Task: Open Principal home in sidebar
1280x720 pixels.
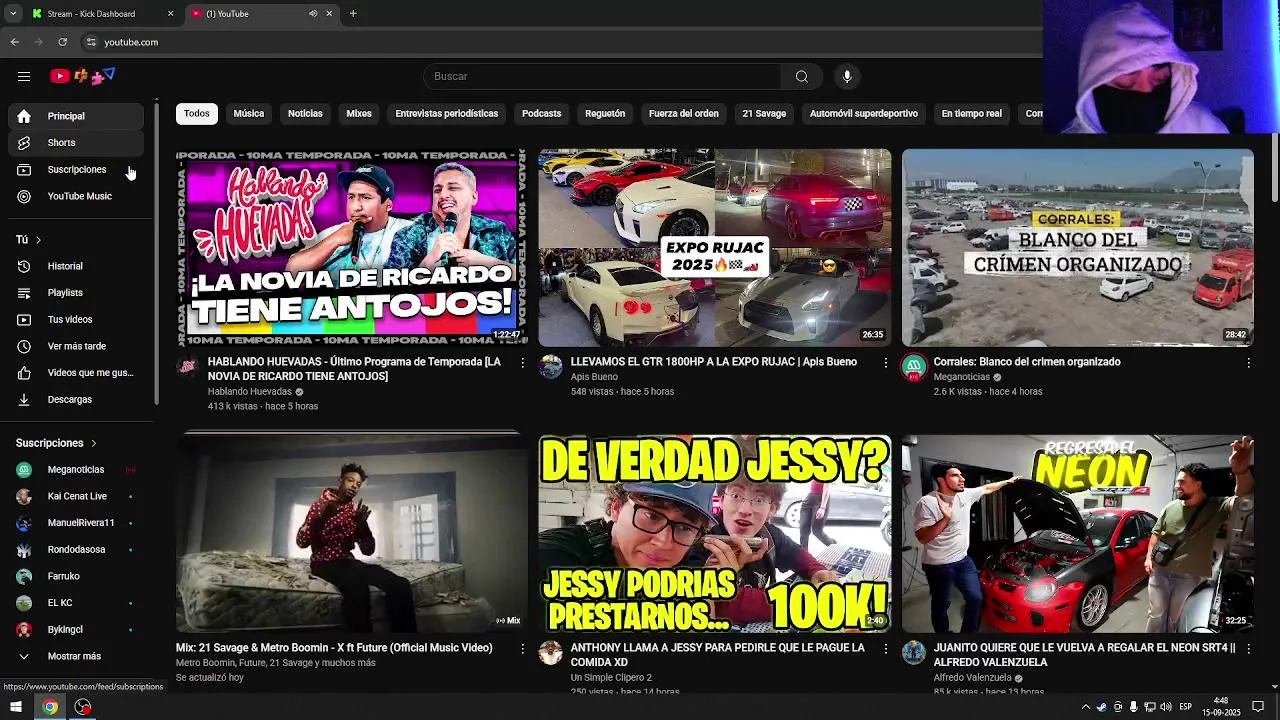Action: click(x=76, y=116)
